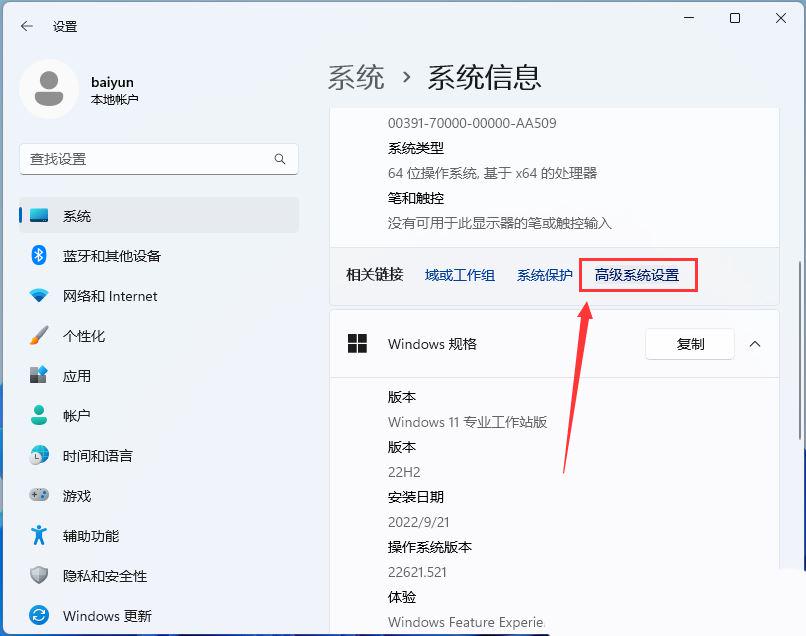The width and height of the screenshot is (806, 636).
Task: Select 帐户 in the sidebar
Action: 159,415
